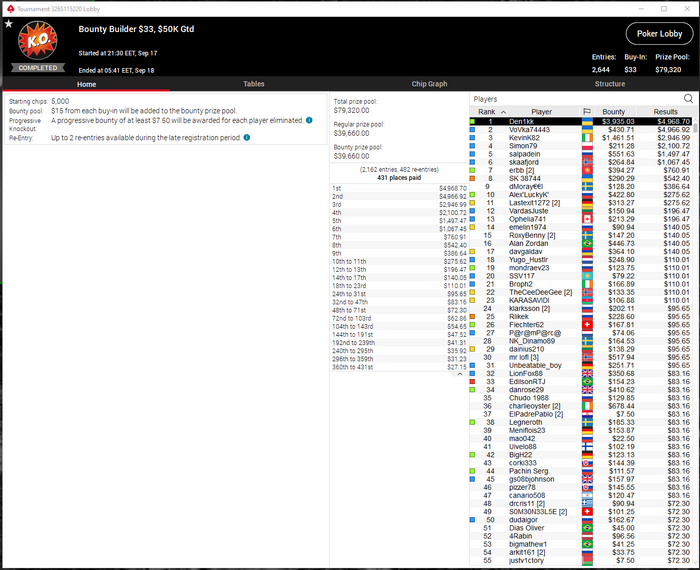Screen dimensions: 700x570
Task: Click the Greece flag next to drcris11 [2]
Action: pos(587,503)
